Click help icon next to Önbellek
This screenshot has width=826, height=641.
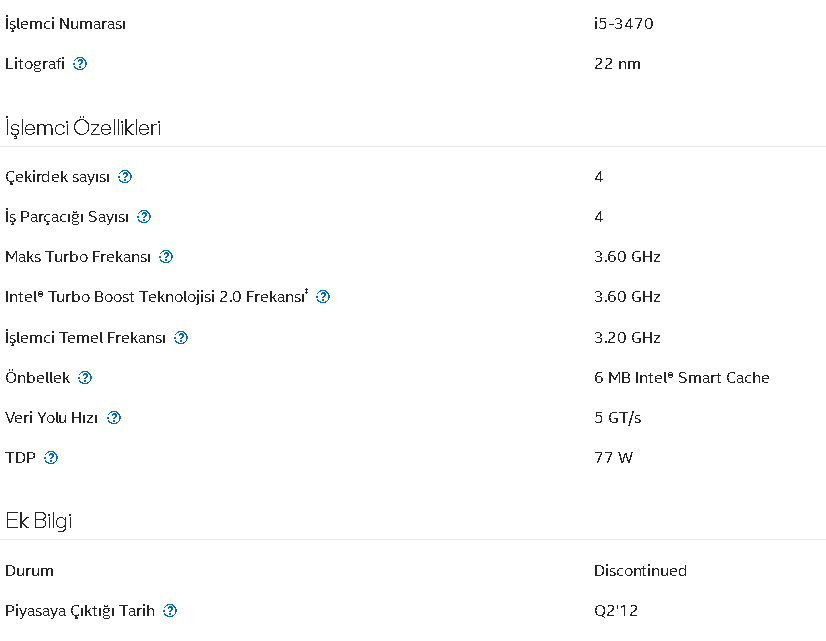pyautogui.click(x=85, y=378)
